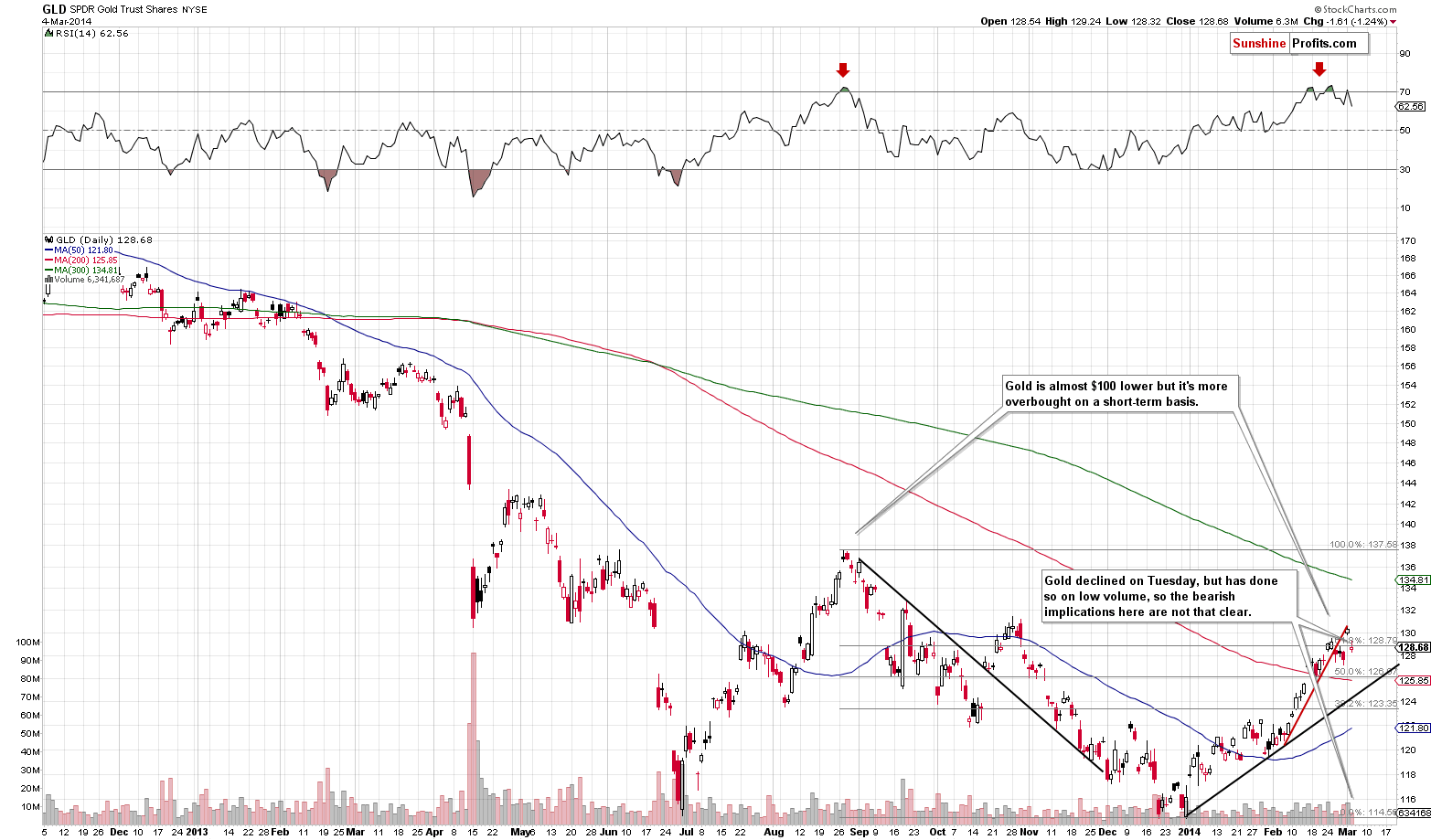Screen dimensions: 1431x840
Task: Click the 'Chg -1.61 (-1.24%)' value
Action: click(1344, 21)
